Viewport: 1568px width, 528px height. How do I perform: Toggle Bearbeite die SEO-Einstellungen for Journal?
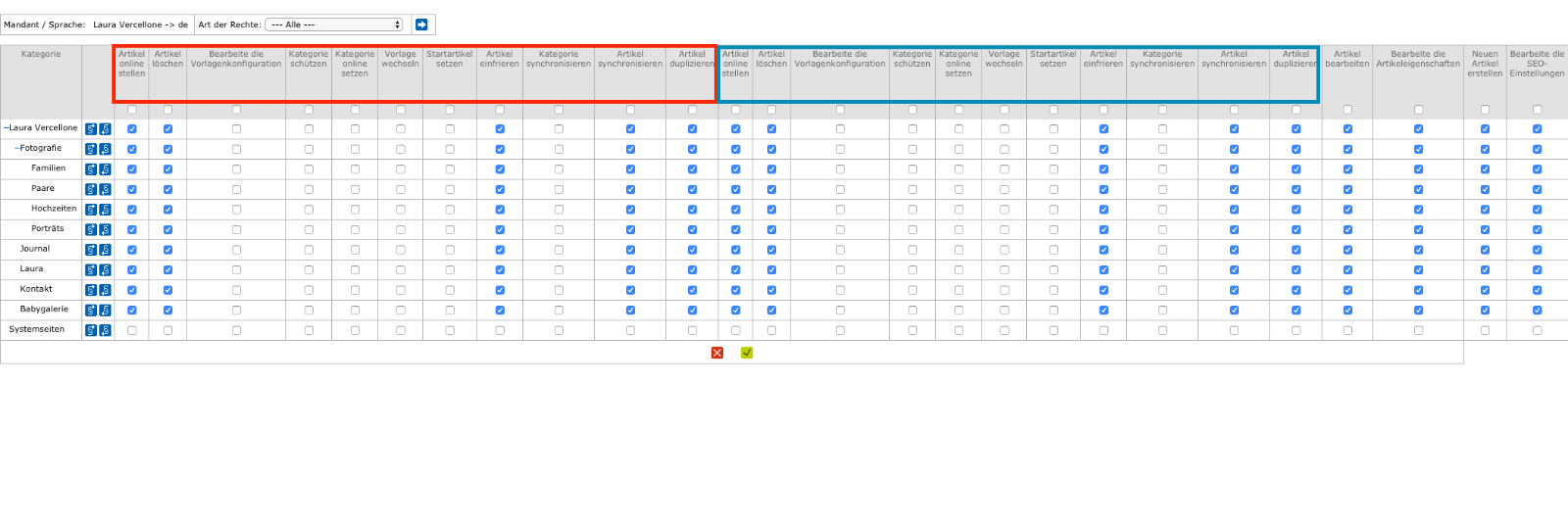[x=1537, y=250]
